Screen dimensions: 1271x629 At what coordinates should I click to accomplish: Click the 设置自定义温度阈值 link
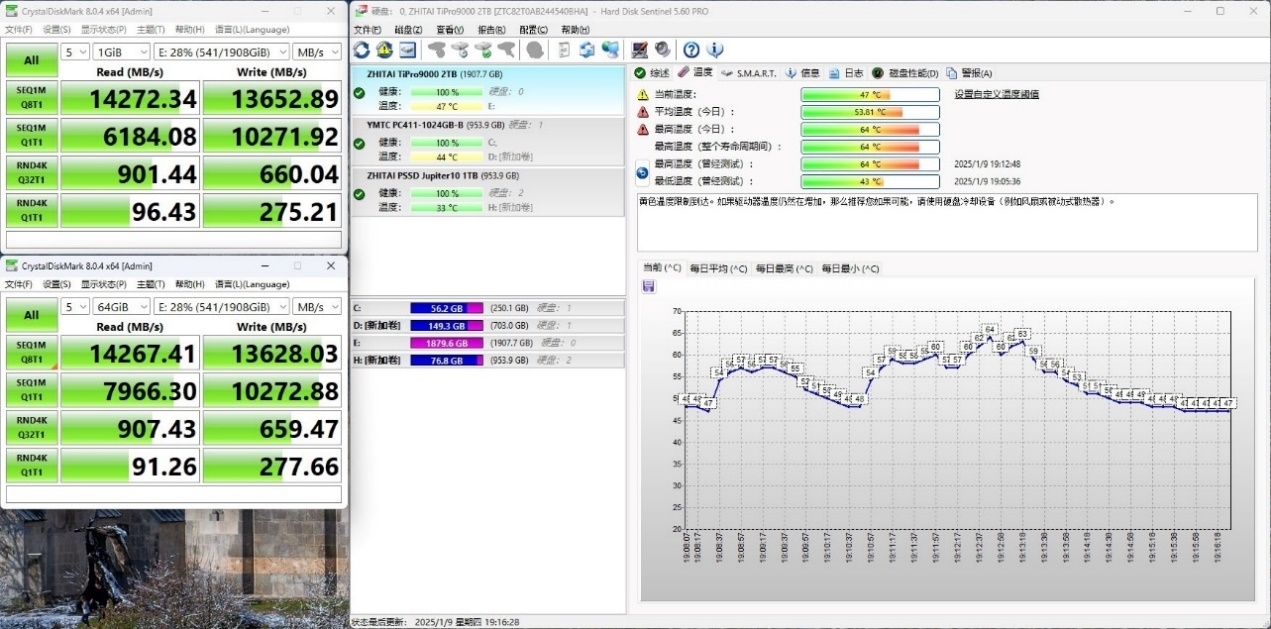(x=996, y=94)
